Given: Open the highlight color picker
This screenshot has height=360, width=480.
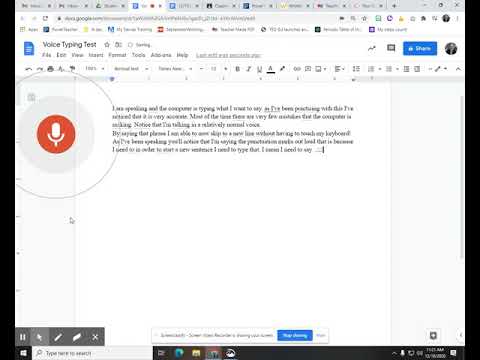Looking at the screenshot, I should pos(282,69).
